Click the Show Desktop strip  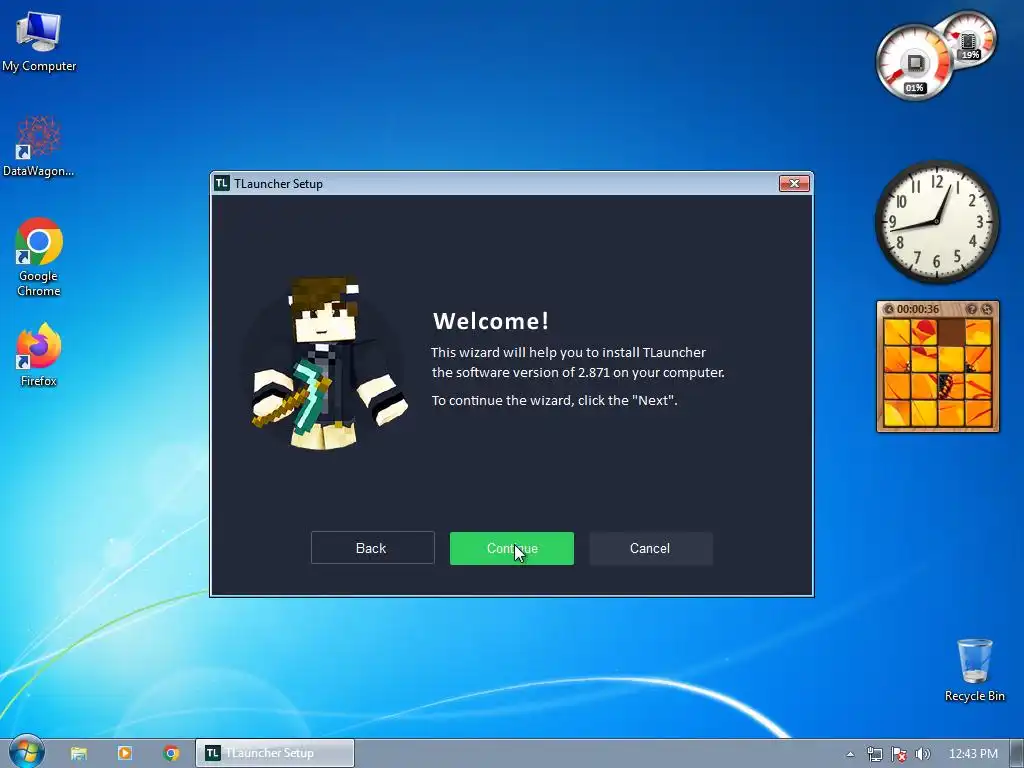tap(1017, 753)
